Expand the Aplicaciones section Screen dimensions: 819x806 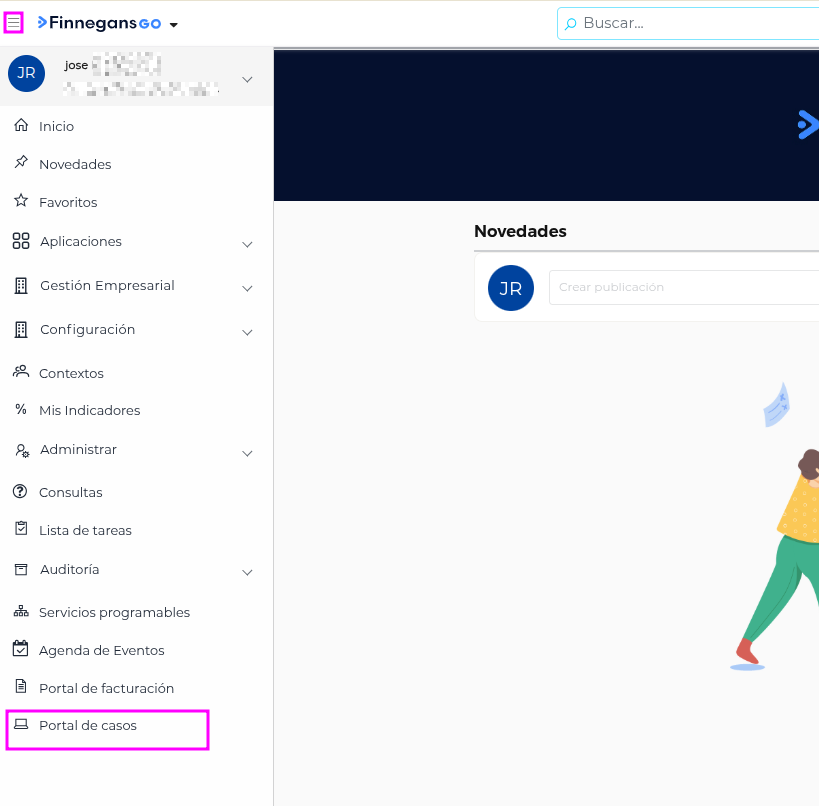[x=247, y=244]
